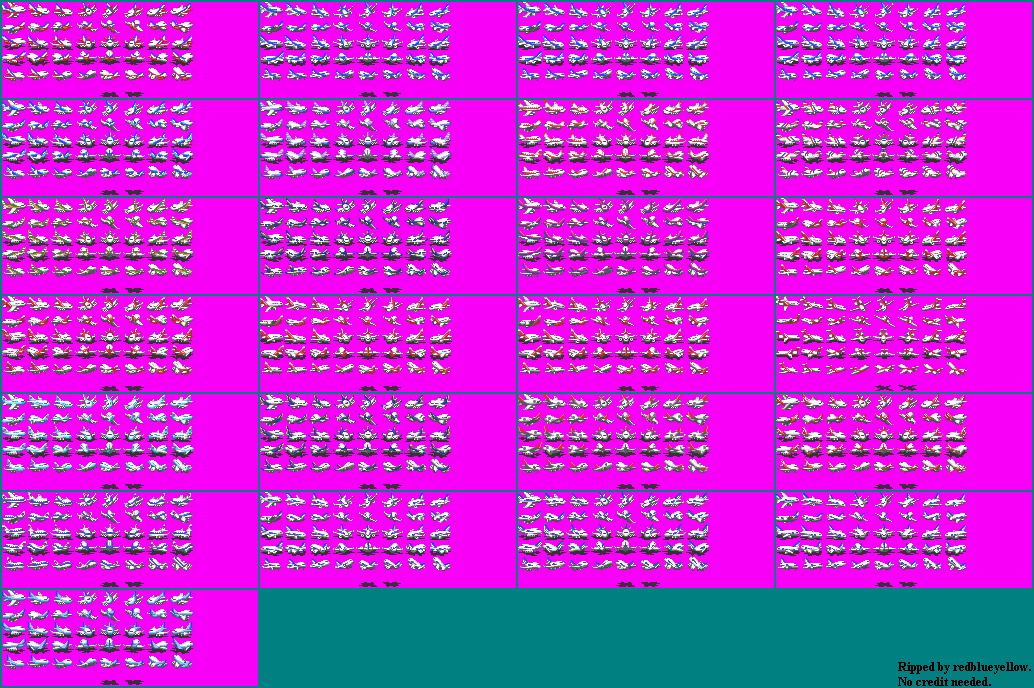Click the "Ripped by redblueyellow." credit text
This screenshot has height=688, width=1034.
(x=964, y=667)
